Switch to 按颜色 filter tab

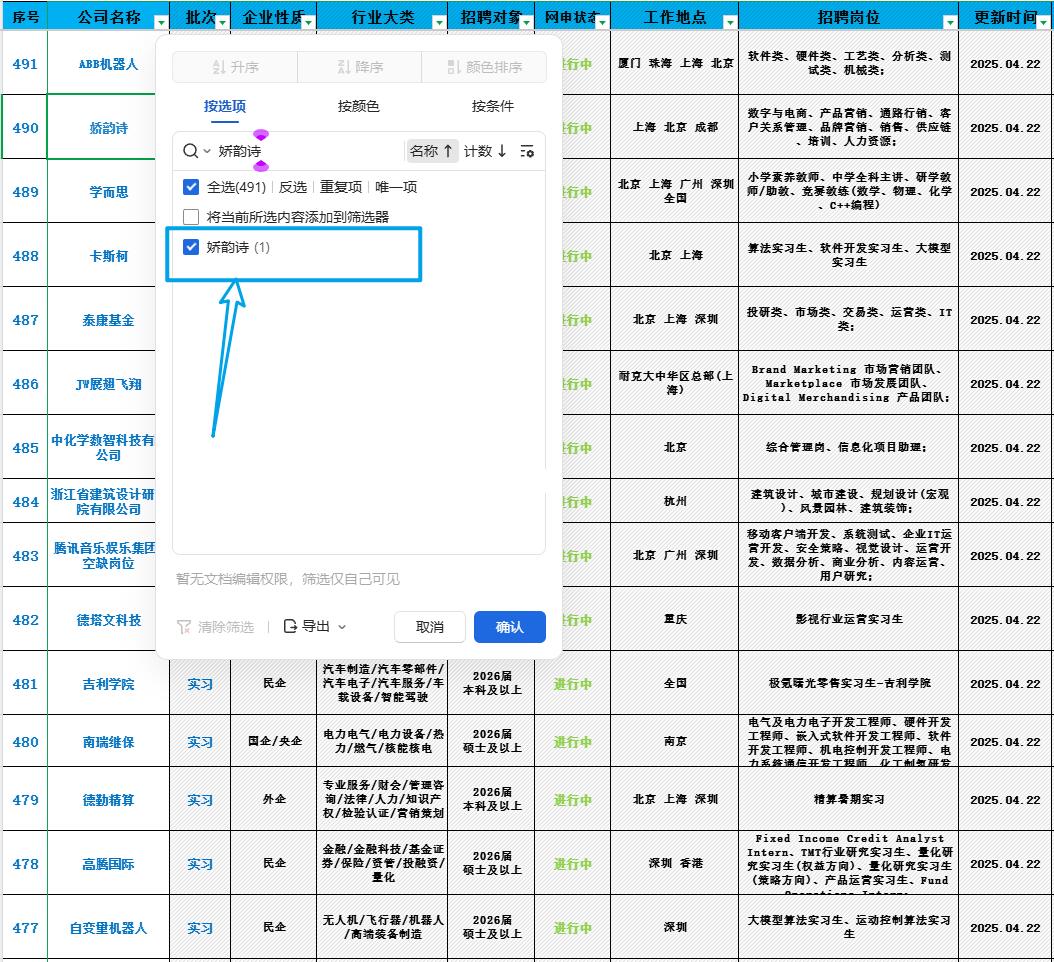(358, 106)
